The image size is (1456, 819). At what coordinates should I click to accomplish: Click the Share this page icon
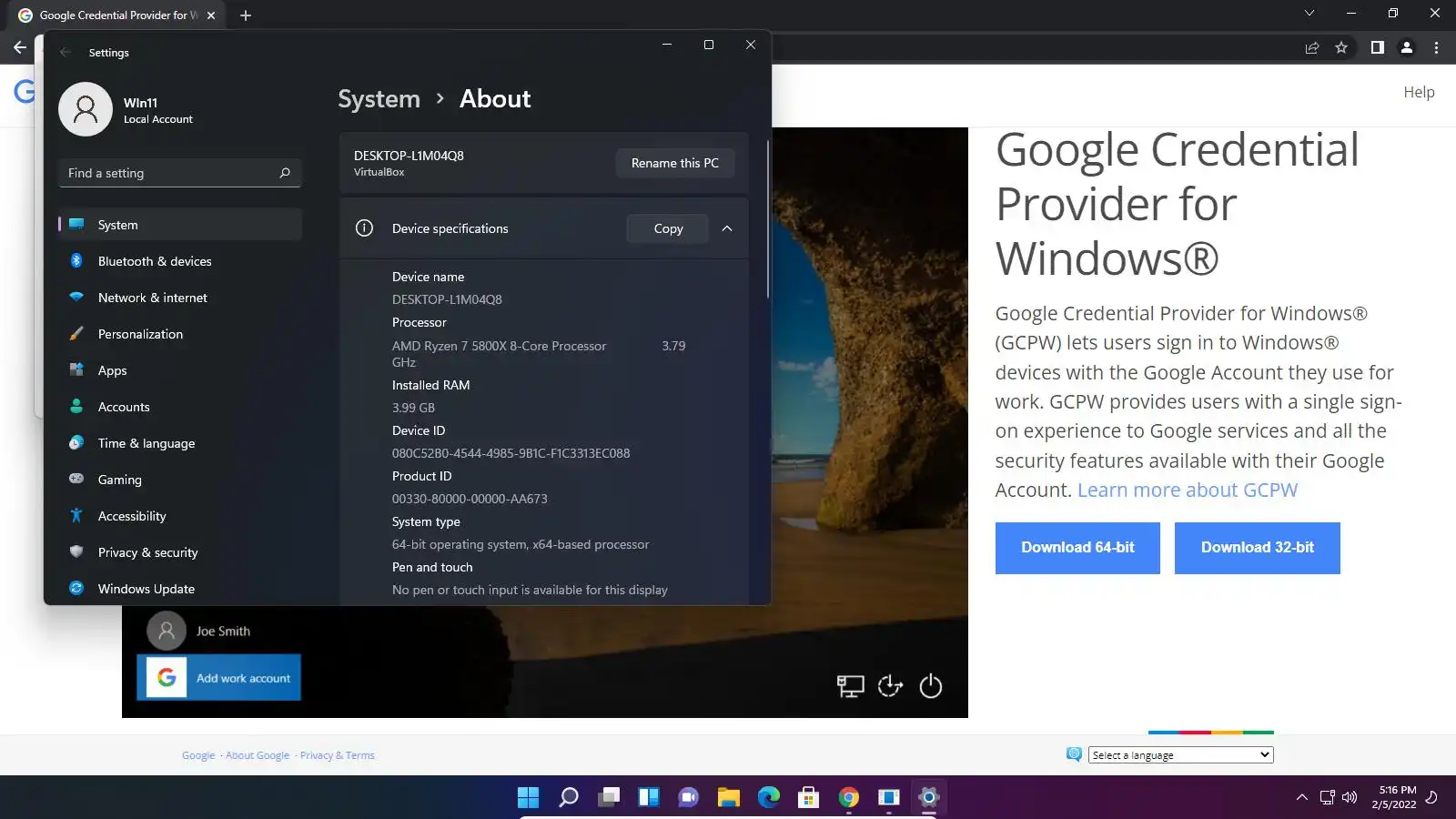click(x=1312, y=48)
